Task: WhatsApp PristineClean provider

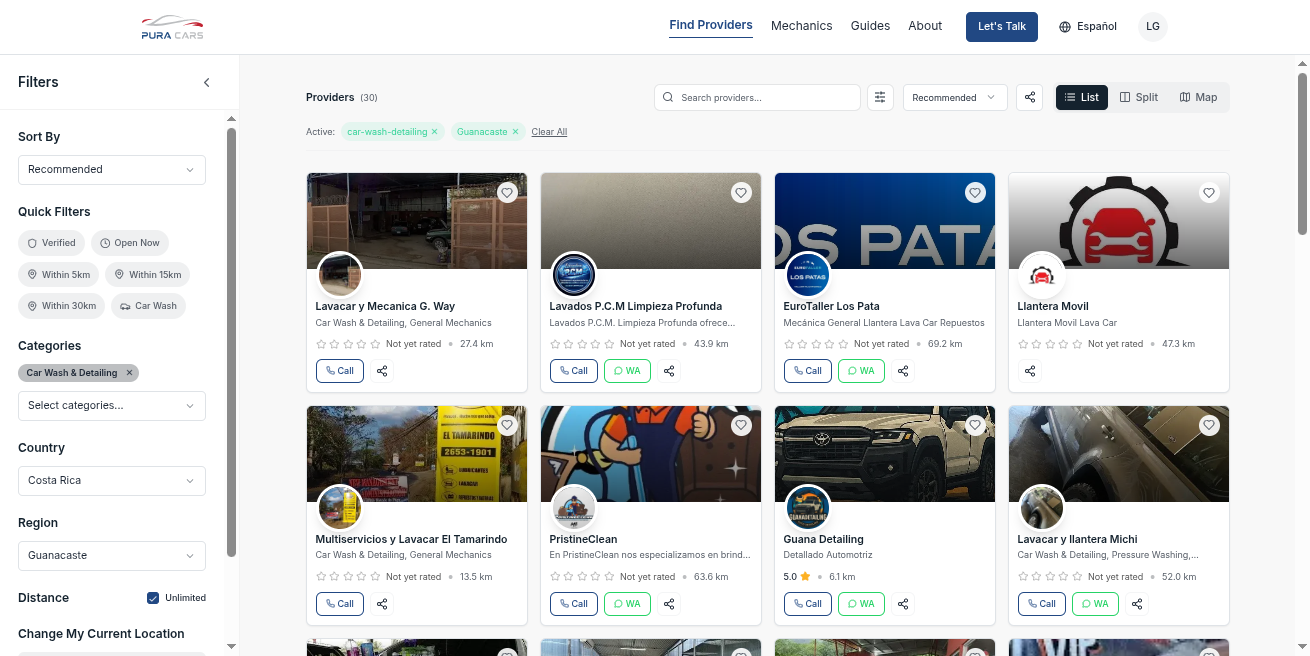Action: click(627, 604)
